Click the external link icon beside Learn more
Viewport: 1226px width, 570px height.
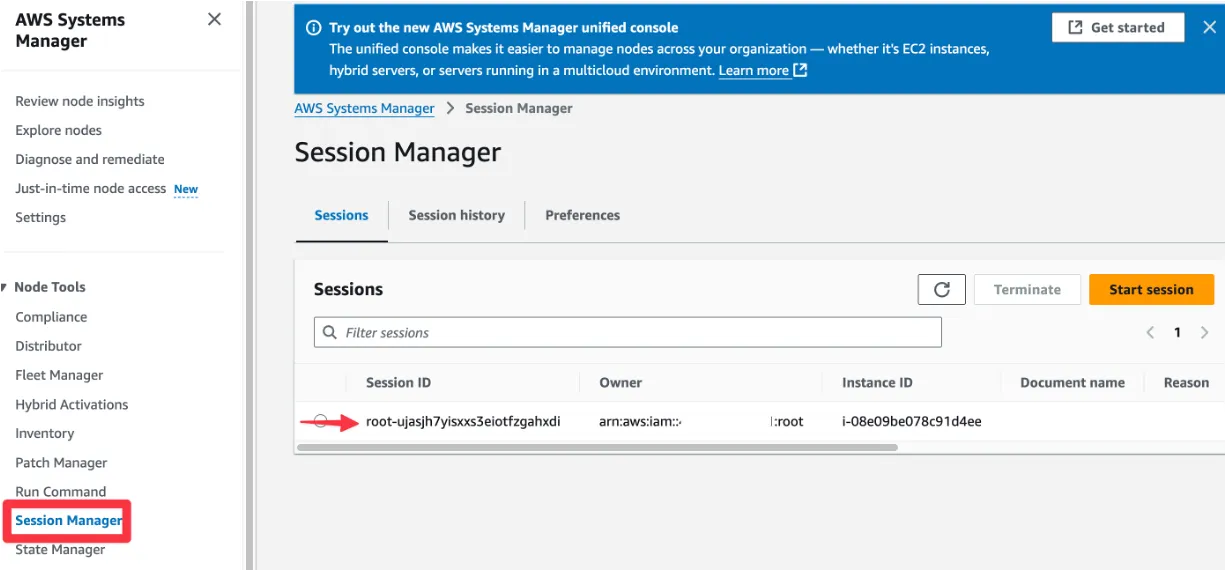coord(800,70)
